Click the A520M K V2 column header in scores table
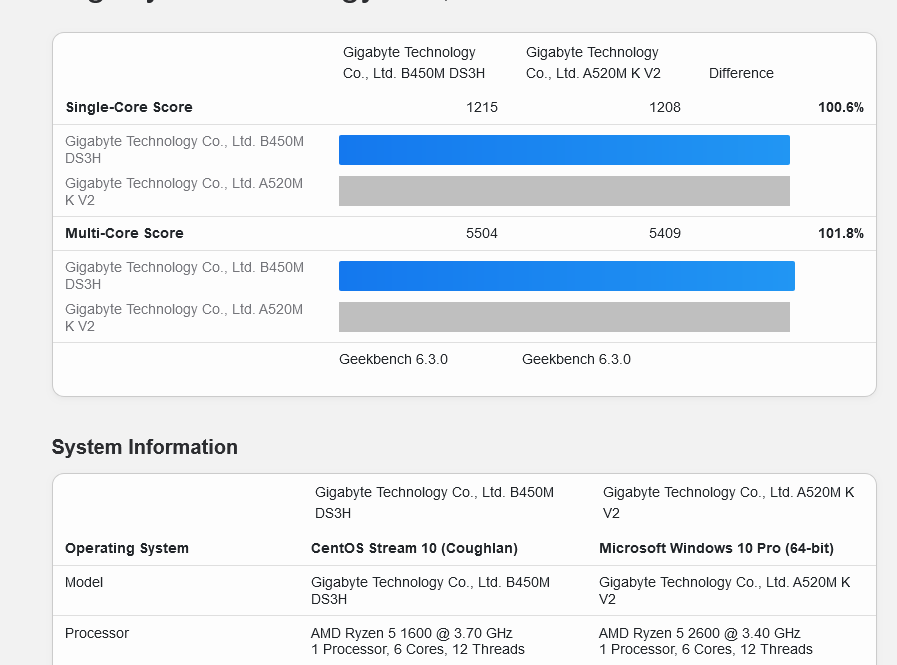The width and height of the screenshot is (897, 665). pos(593,63)
